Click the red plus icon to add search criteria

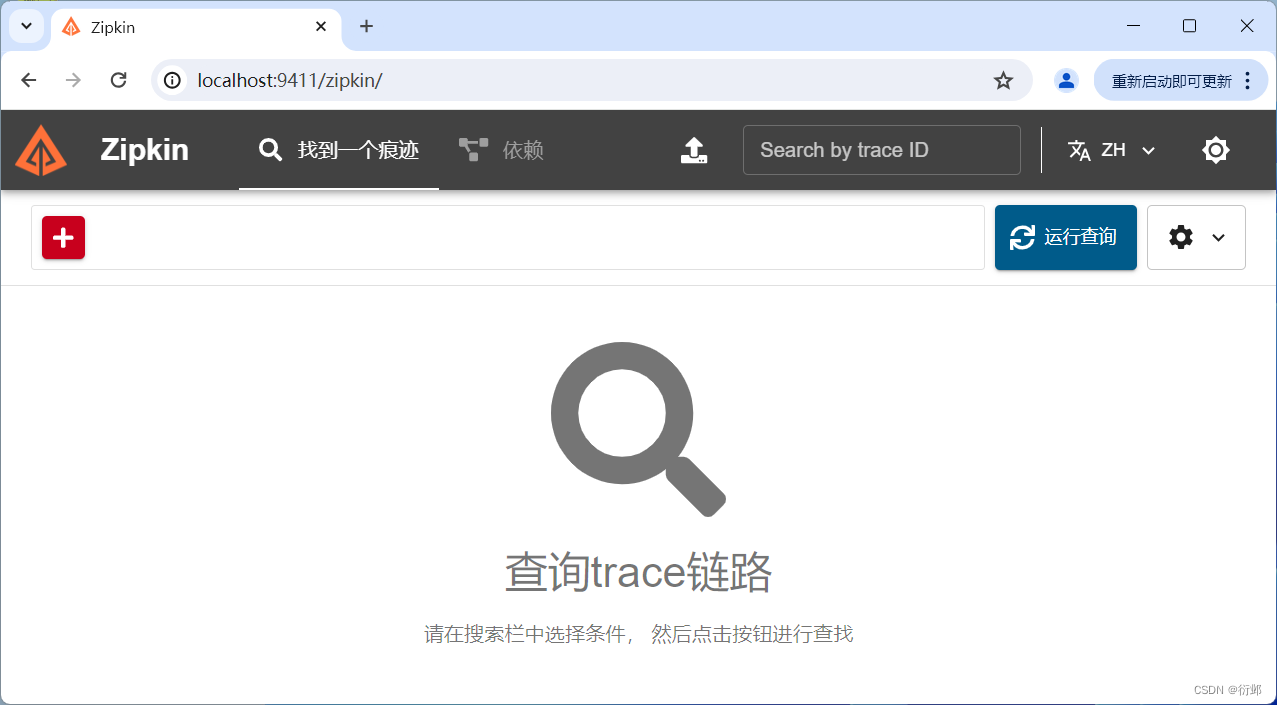(63, 237)
